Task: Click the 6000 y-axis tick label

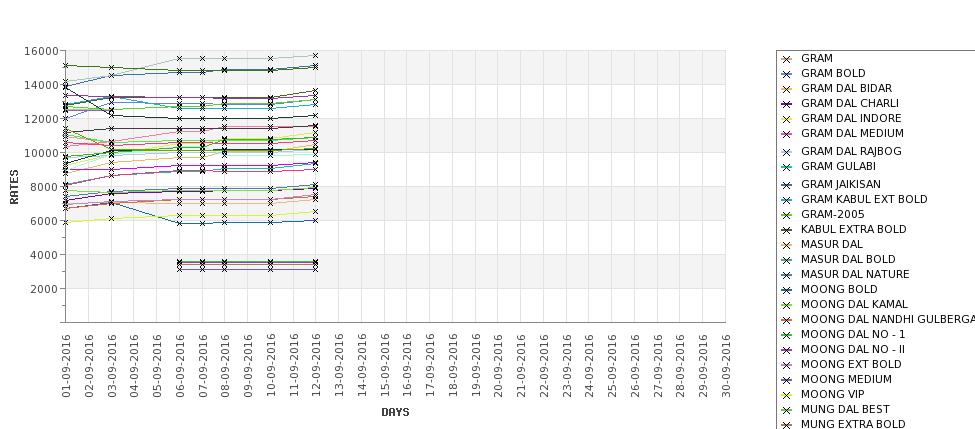Action: (x=44, y=221)
